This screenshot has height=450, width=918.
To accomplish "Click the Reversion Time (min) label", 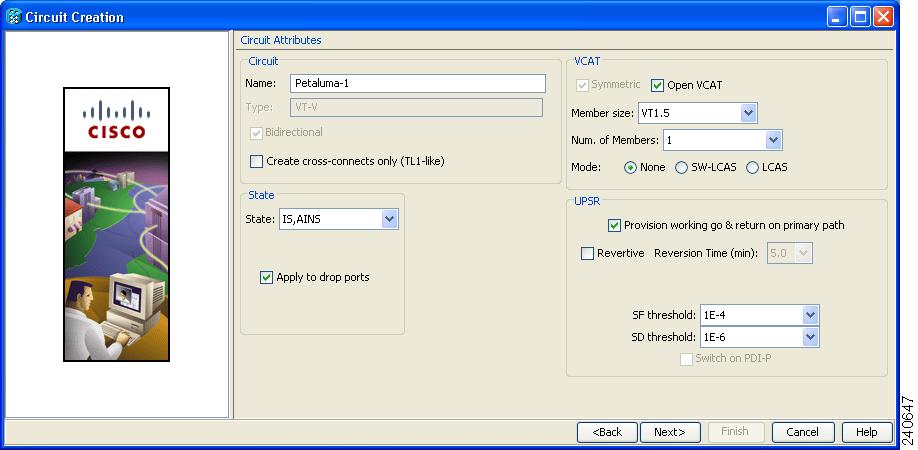I will pyautogui.click(x=707, y=253).
